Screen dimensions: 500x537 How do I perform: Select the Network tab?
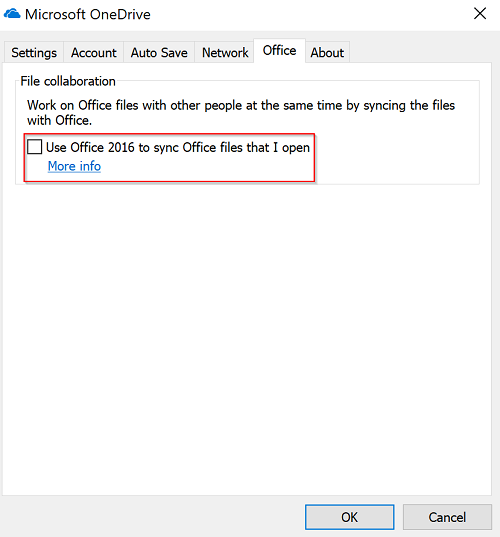225,53
